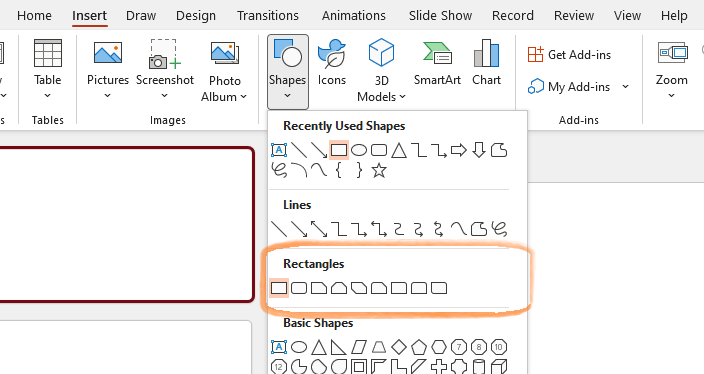The height and width of the screenshot is (374, 704).
Task: Expand the Zoom dropdown arrow
Action: 672,96
